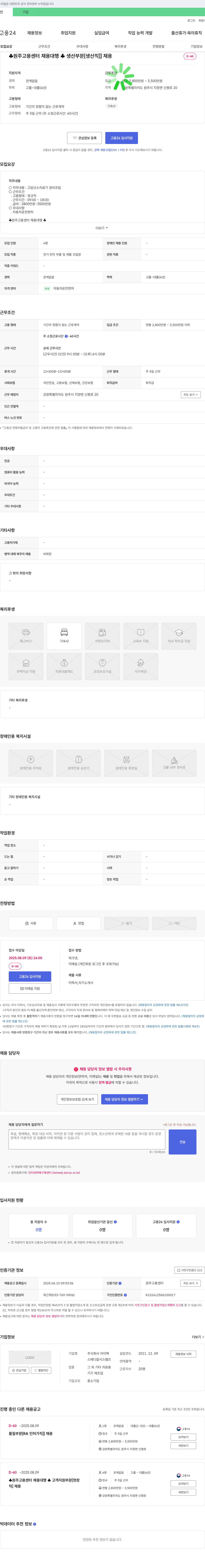The height and width of the screenshot is (1568, 205).
Task: Jump to the 기업정보 section tab
Action: coord(196,46)
